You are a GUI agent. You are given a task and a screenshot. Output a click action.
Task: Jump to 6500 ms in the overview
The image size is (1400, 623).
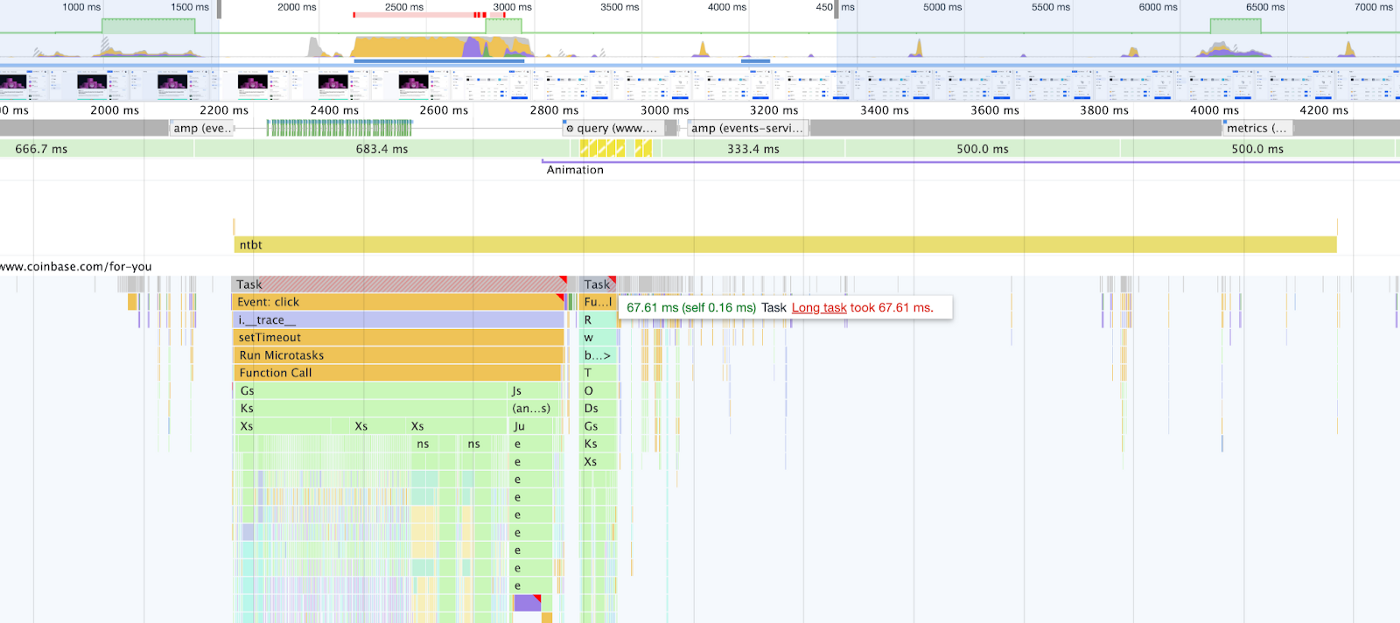(x=1264, y=7)
